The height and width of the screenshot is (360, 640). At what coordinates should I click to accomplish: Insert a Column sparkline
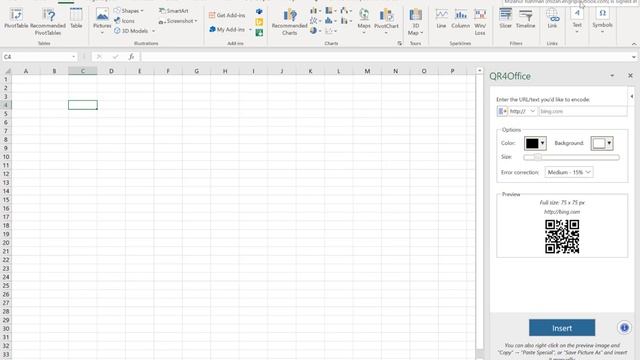point(460,19)
